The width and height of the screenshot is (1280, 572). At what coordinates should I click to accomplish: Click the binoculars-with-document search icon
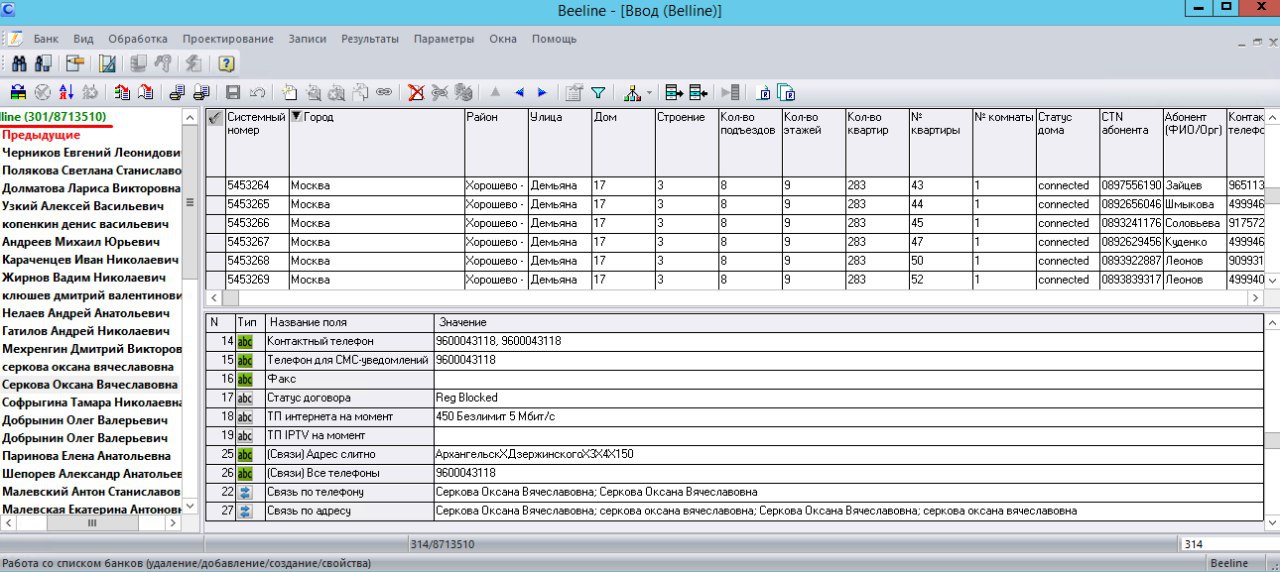(42, 64)
